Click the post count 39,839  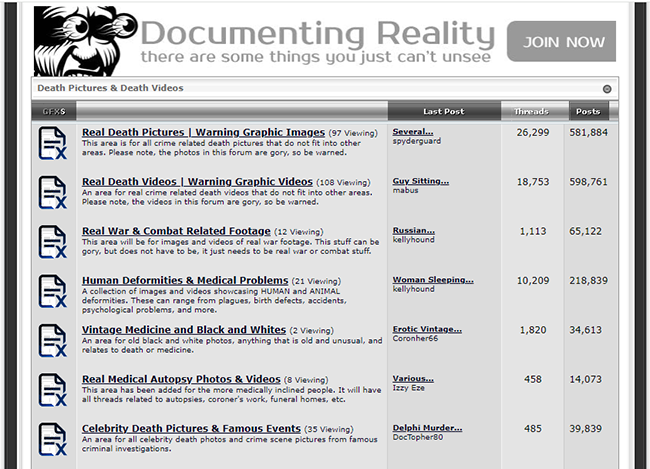point(585,428)
